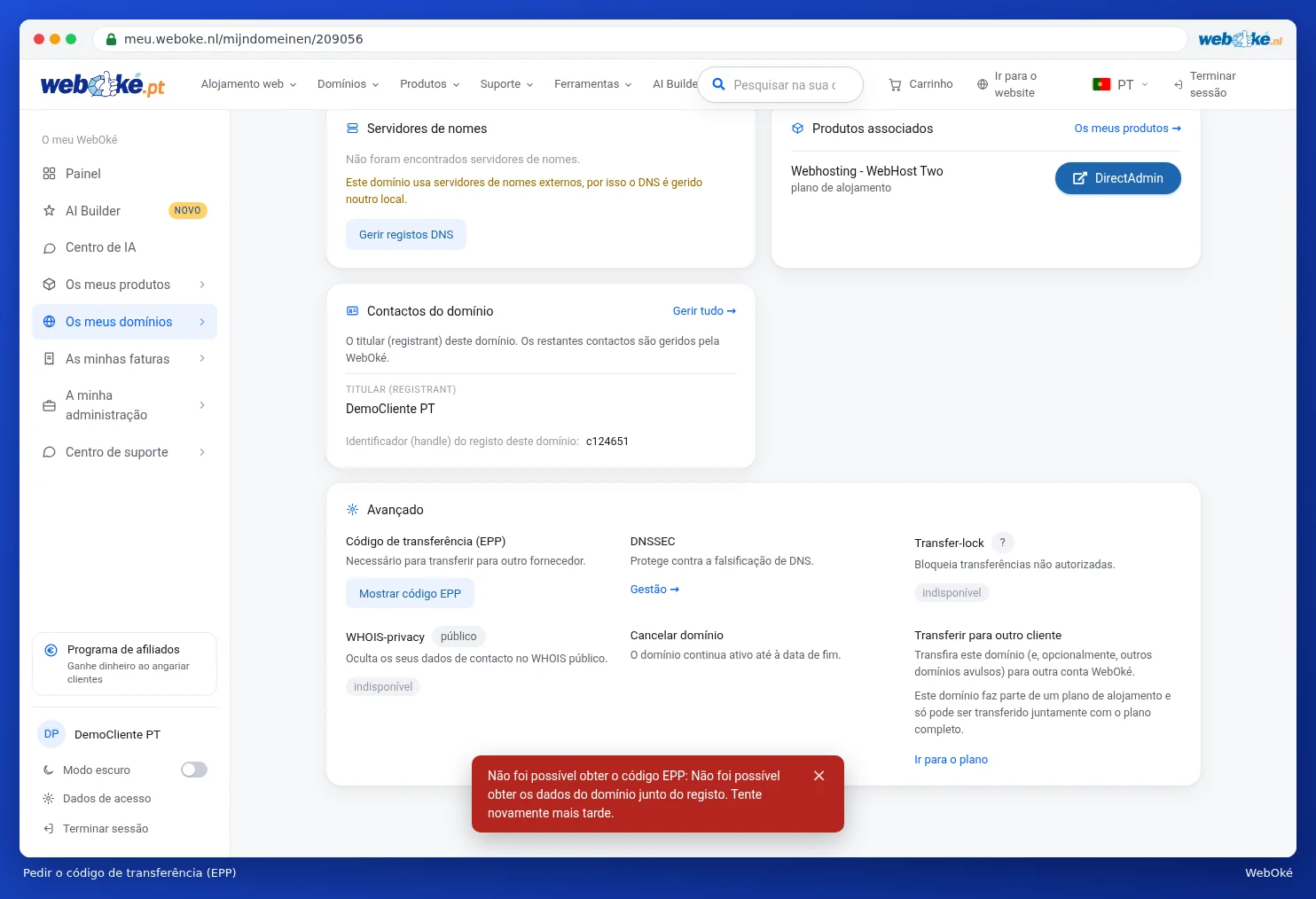Screen dimensions: 1316x899
Task: Open the Domínios dropdown menu
Action: click(x=349, y=84)
